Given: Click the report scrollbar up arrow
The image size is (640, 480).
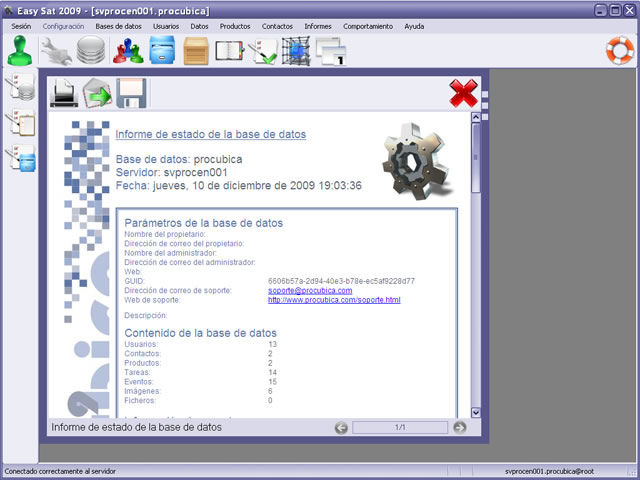Looking at the screenshot, I should coord(476,118).
